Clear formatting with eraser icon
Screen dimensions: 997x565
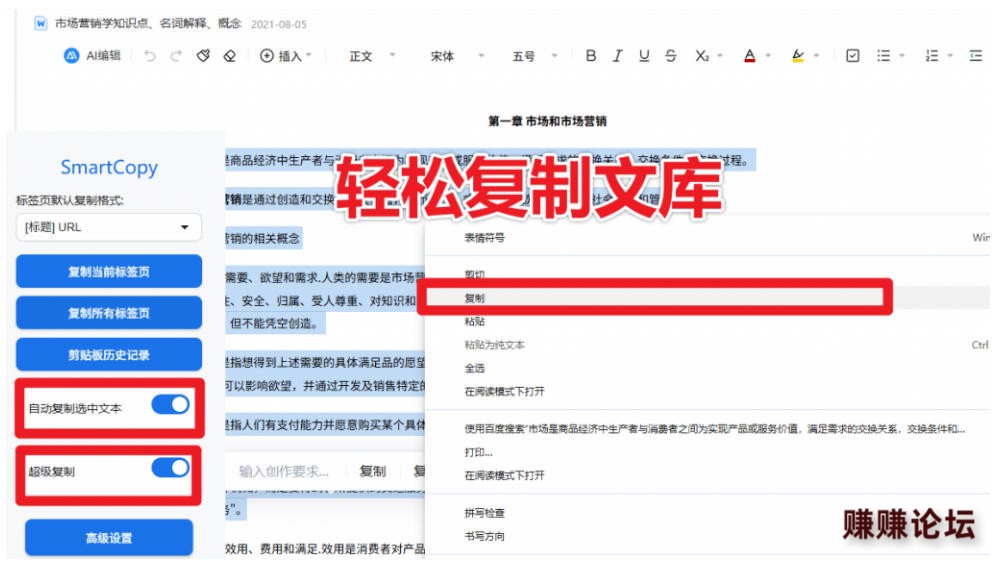(230, 56)
